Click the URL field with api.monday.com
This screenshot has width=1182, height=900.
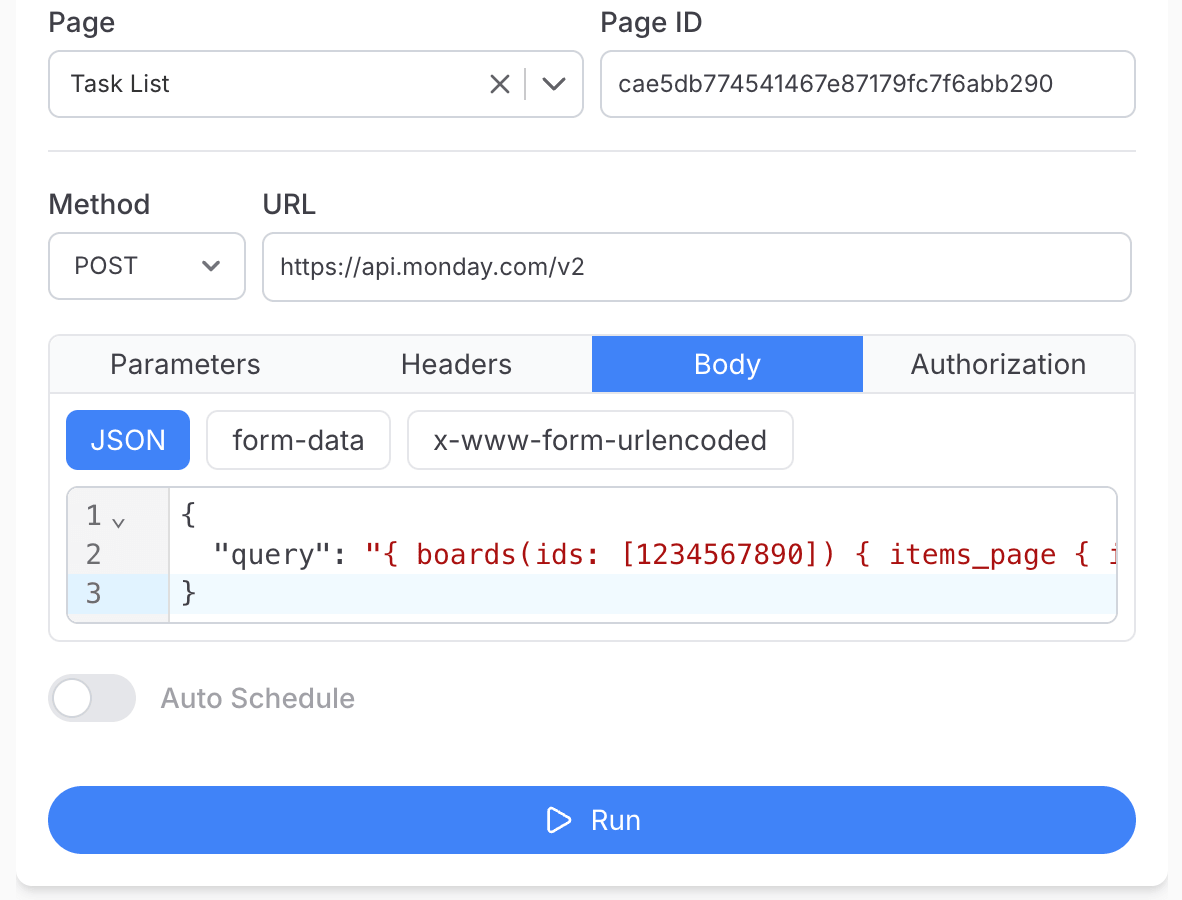697,267
